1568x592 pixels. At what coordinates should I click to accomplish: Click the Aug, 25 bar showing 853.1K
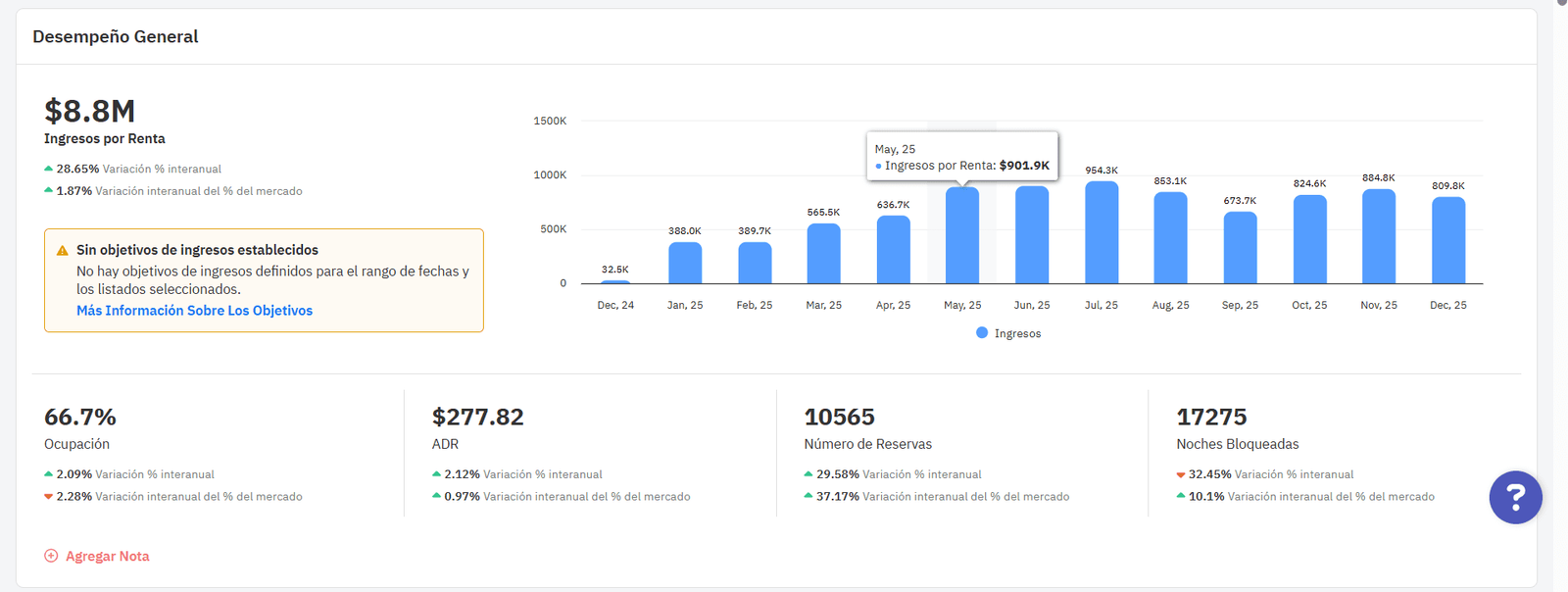pos(1170,238)
